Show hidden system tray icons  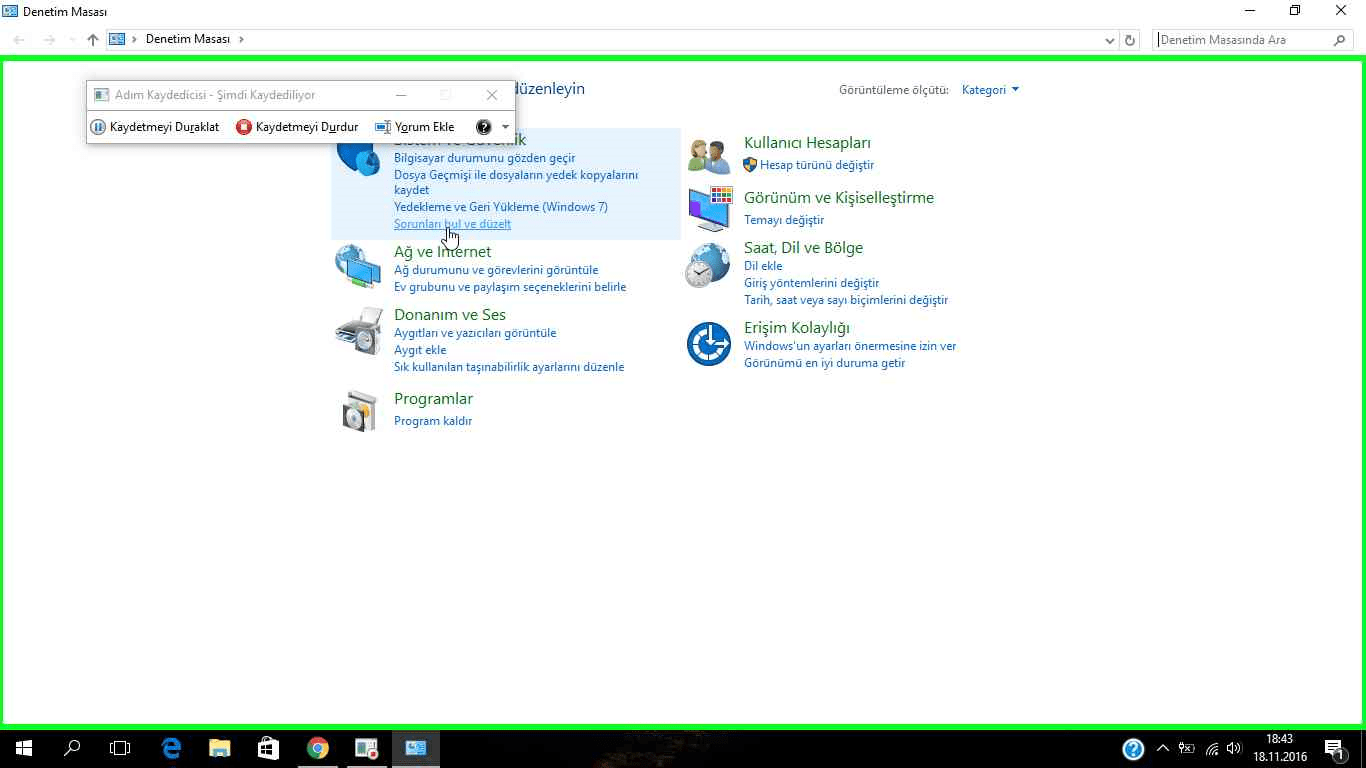click(1162, 748)
